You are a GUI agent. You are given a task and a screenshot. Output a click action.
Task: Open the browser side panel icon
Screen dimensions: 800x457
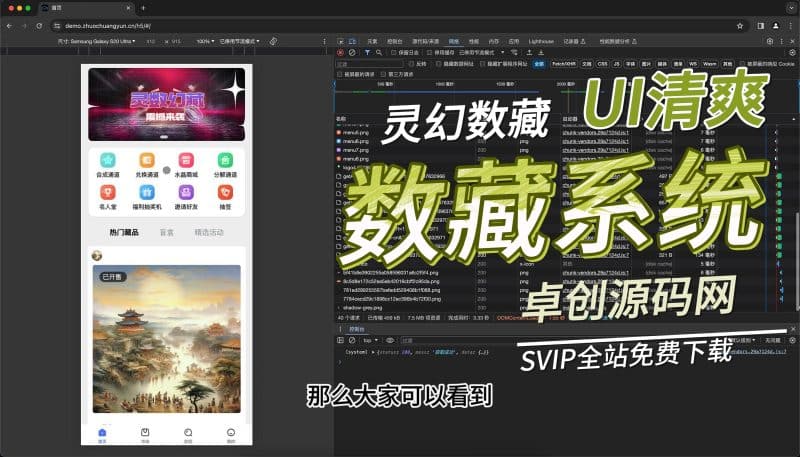coord(761,26)
